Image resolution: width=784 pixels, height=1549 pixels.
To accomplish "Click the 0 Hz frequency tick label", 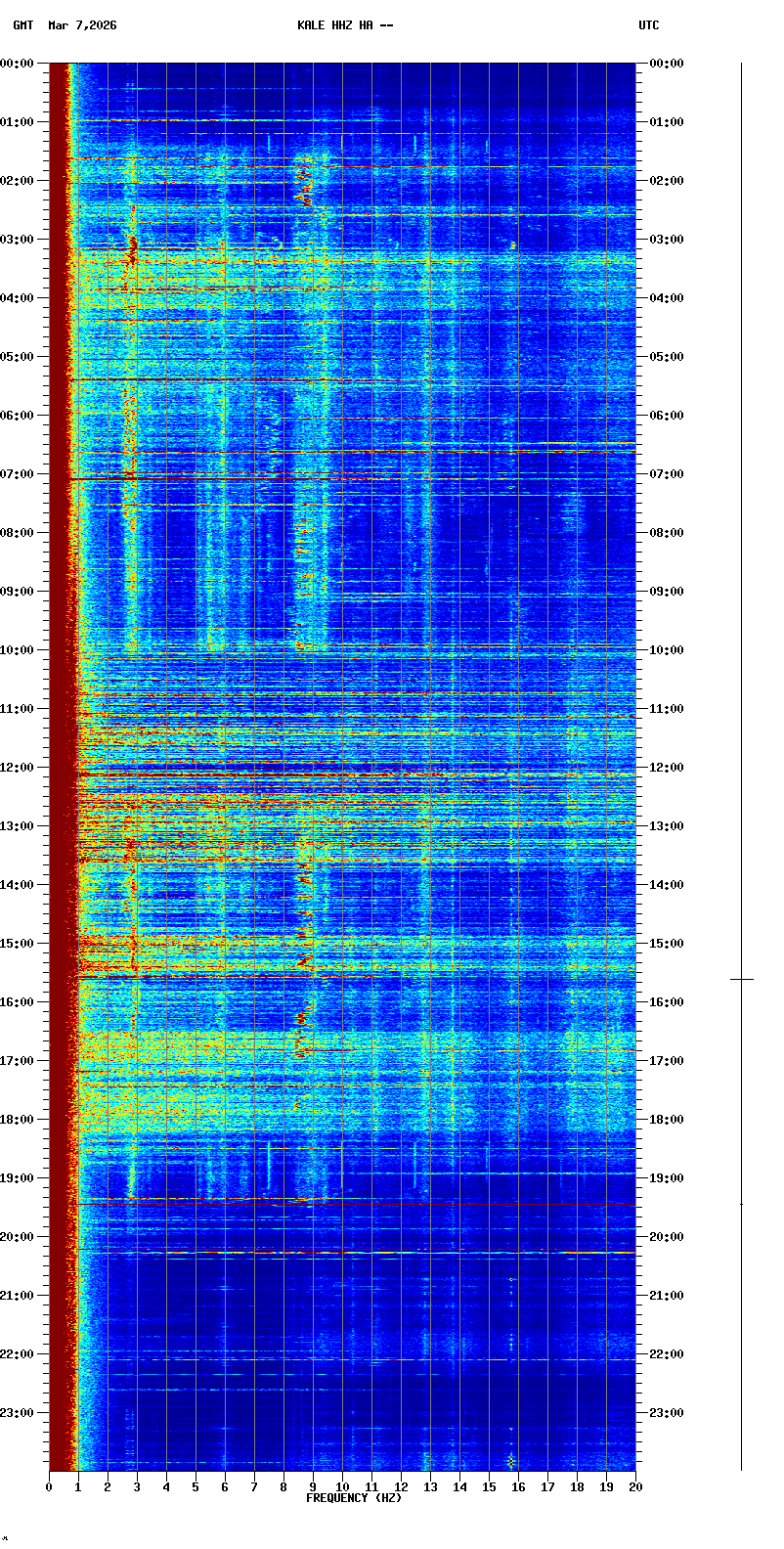I will click(49, 1487).
